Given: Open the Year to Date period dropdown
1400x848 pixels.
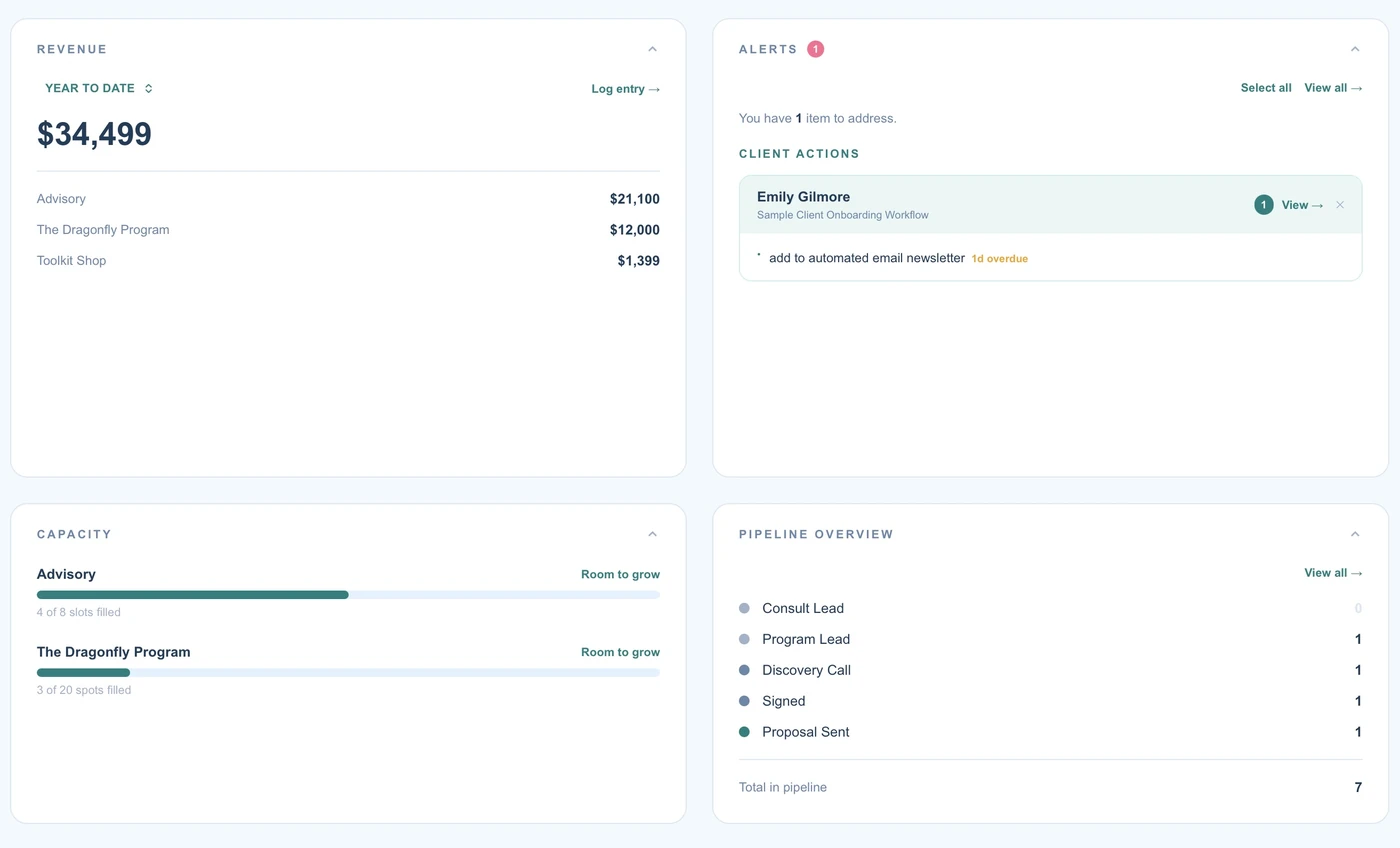Looking at the screenshot, I should [x=98, y=88].
